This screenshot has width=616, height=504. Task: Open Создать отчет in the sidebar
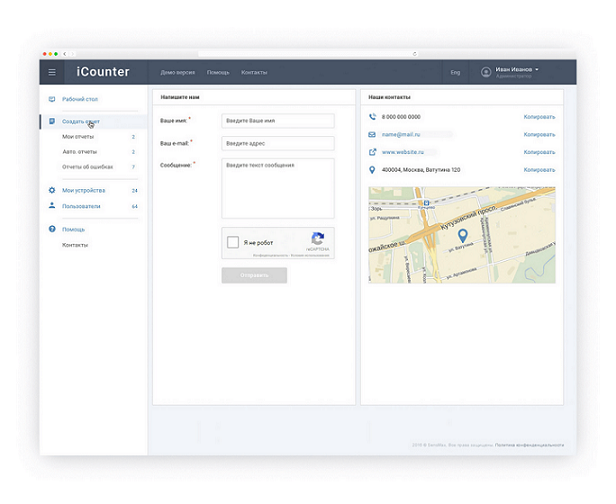pyautogui.click(x=80, y=121)
